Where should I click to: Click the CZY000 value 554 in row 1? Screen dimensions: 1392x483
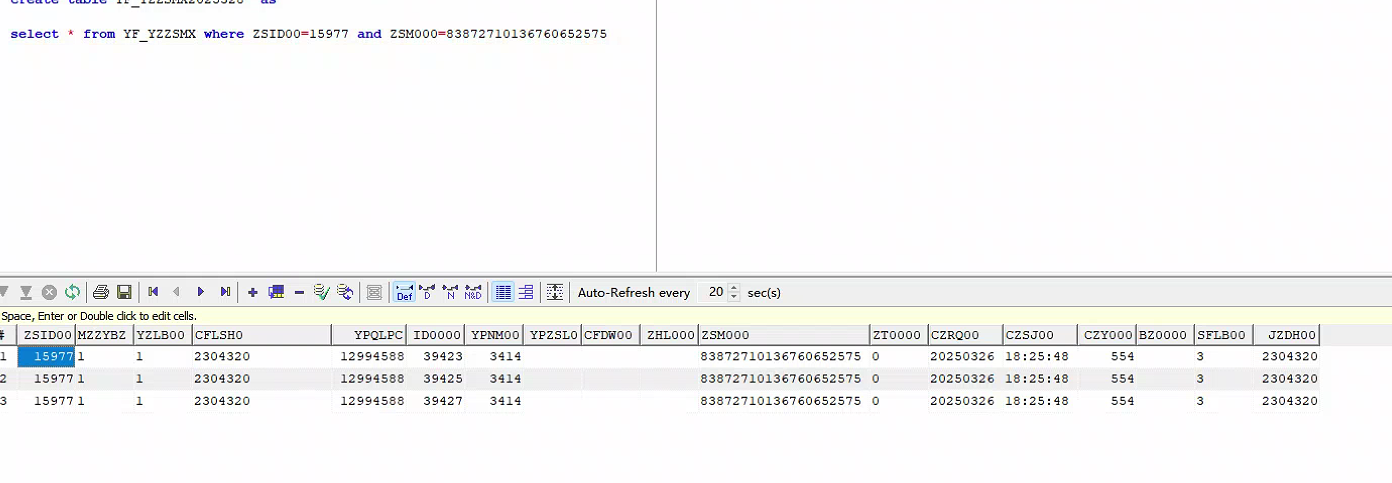click(1122, 356)
